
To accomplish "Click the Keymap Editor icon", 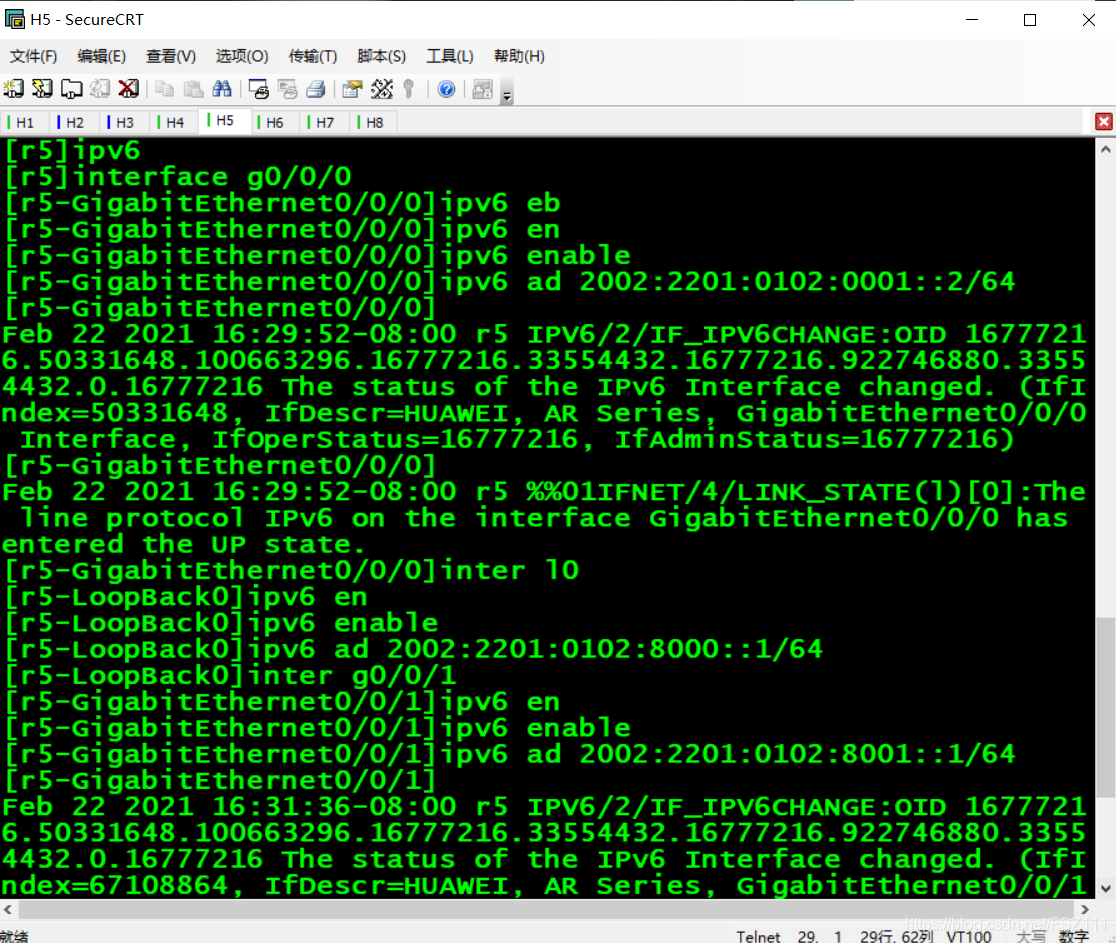I will (x=381, y=89).
